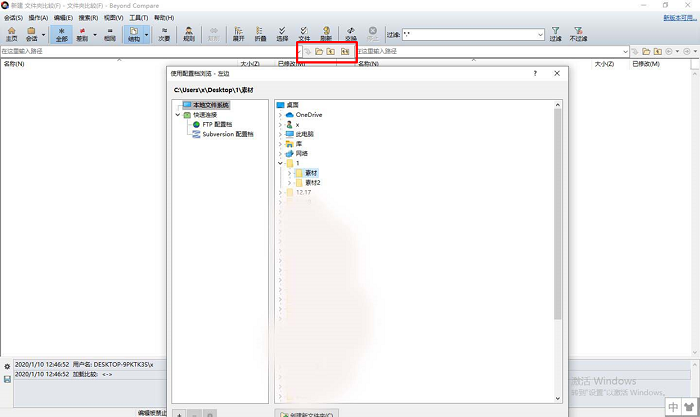Open the right pane back-history dropdown arrow

tap(677, 52)
